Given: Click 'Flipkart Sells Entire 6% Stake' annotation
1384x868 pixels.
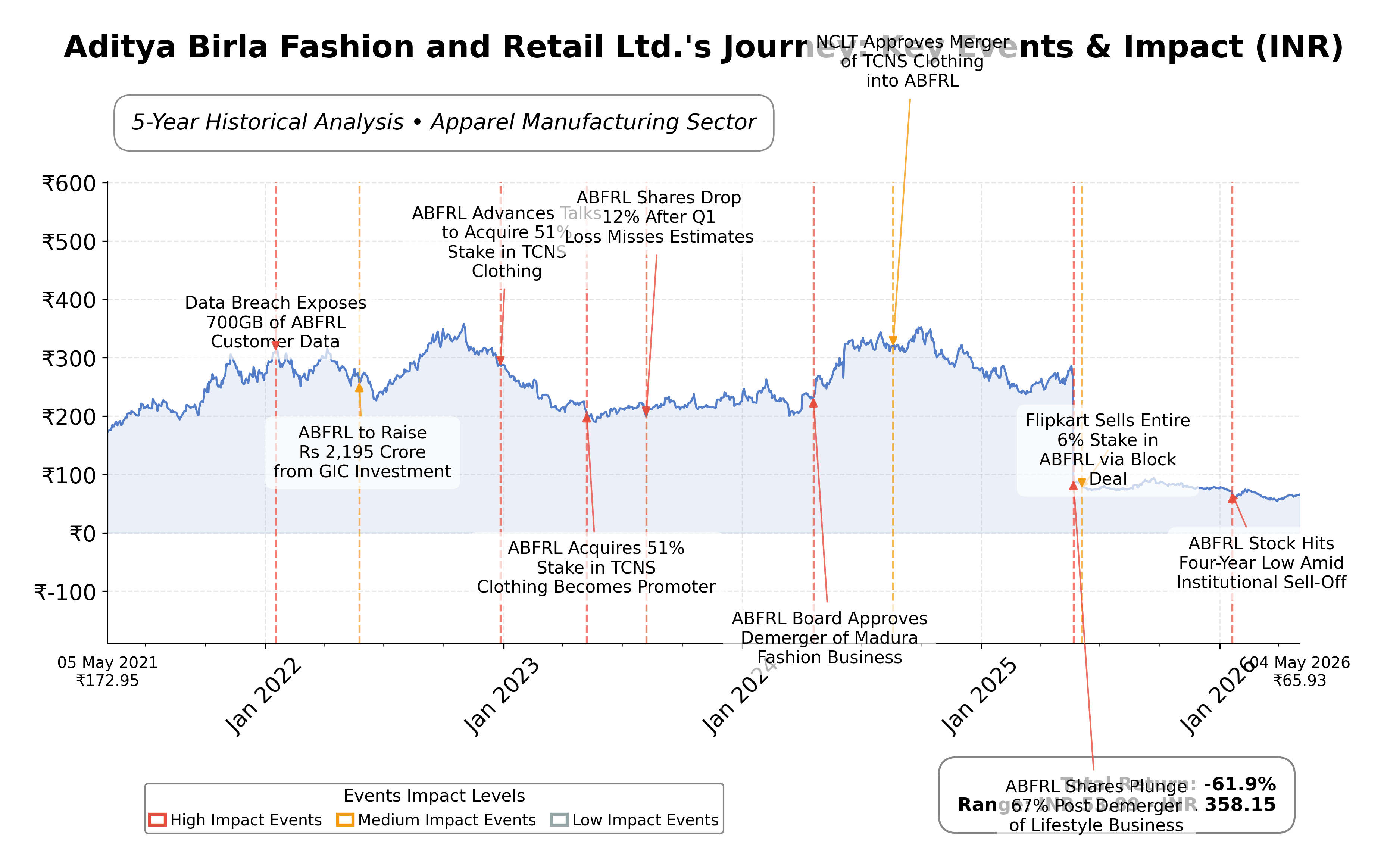Looking at the screenshot, I should click(1108, 450).
